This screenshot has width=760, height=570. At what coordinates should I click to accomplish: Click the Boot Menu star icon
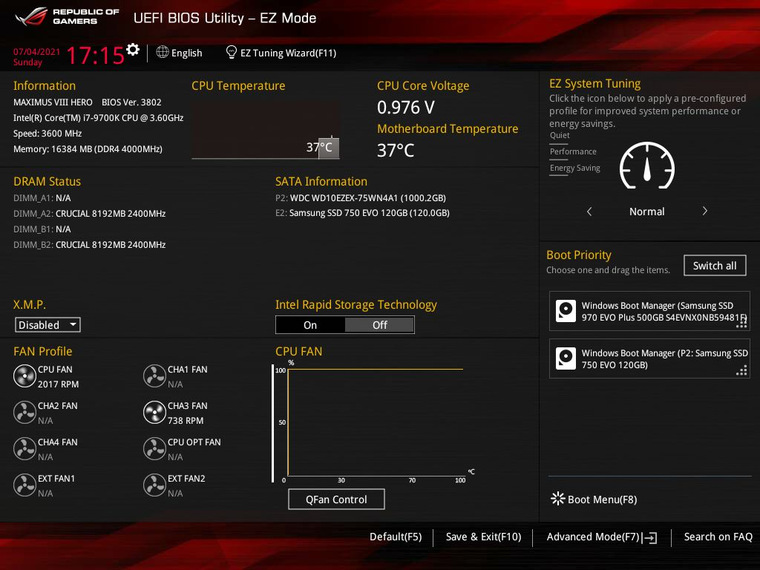(x=558, y=499)
